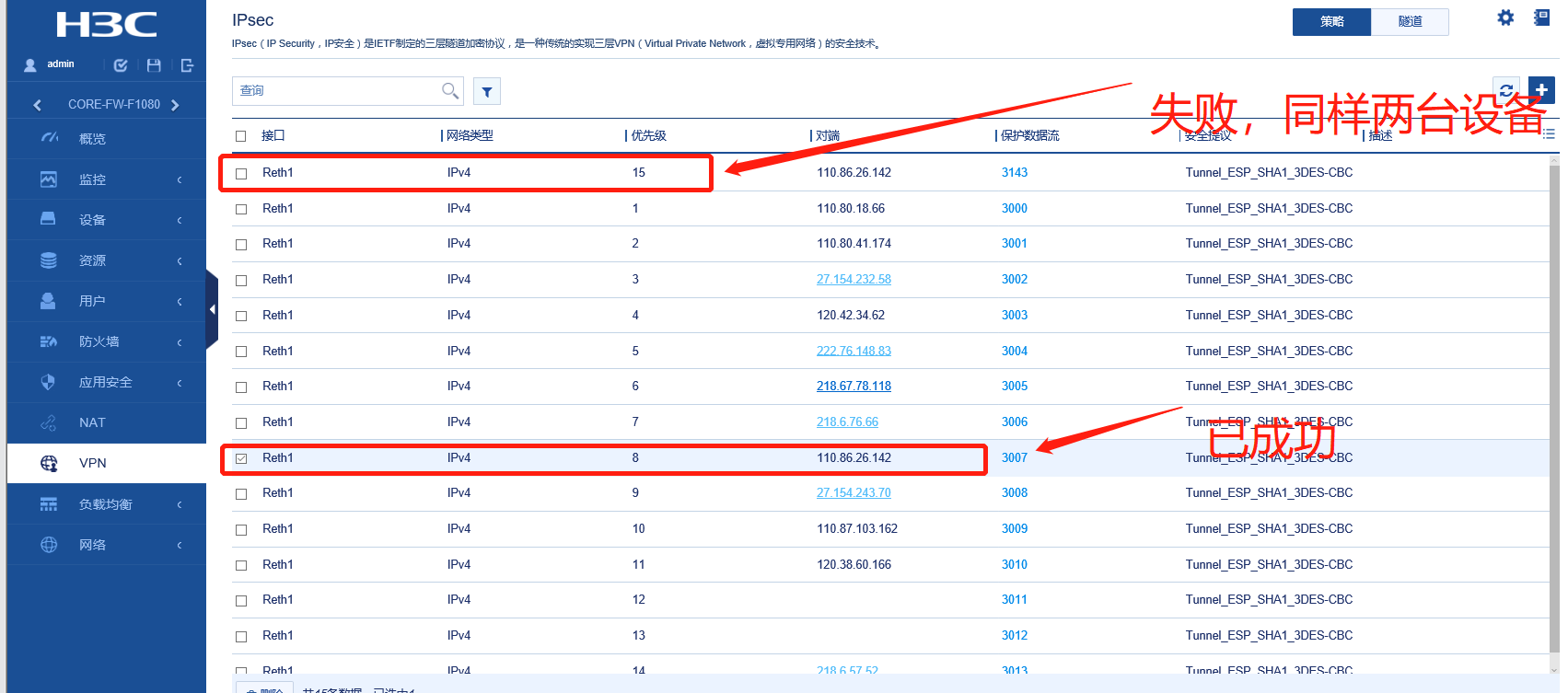Click the search magnifier icon

(x=449, y=90)
